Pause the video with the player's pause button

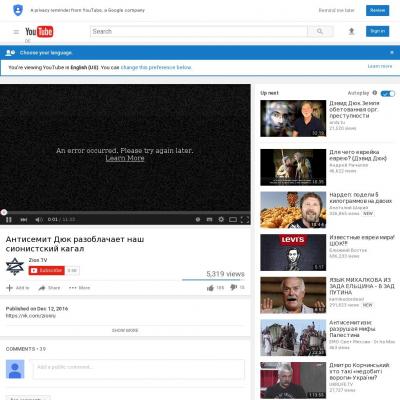coord(9,219)
